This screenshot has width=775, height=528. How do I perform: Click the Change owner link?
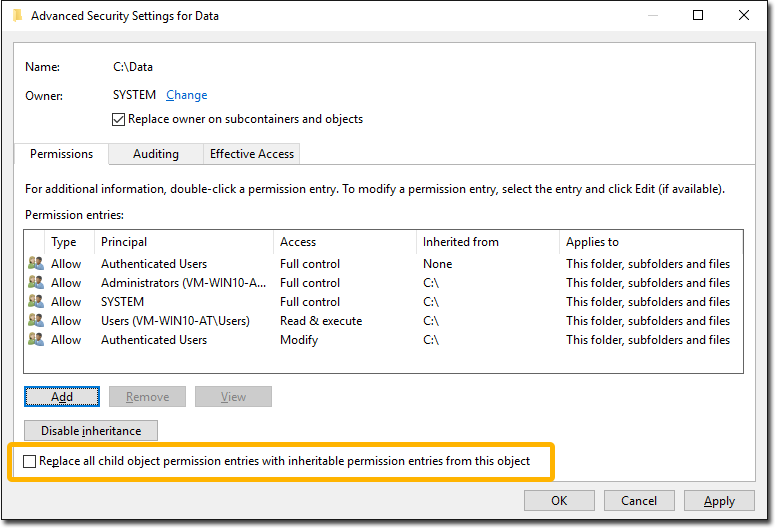point(186,95)
